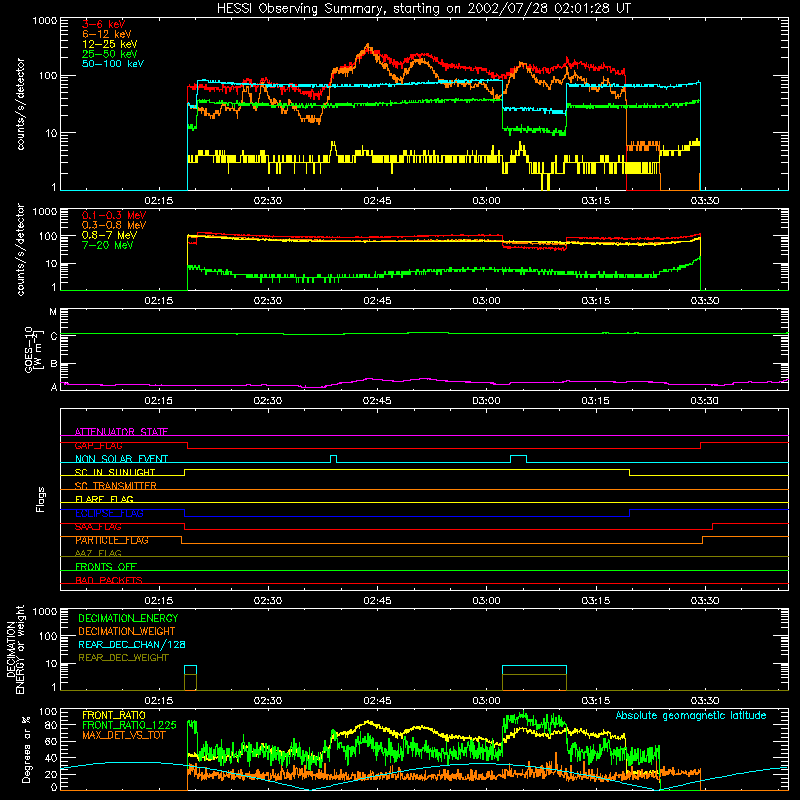Click the counts/s/detector label of the top plot
The height and width of the screenshot is (800, 800).
click(20, 104)
